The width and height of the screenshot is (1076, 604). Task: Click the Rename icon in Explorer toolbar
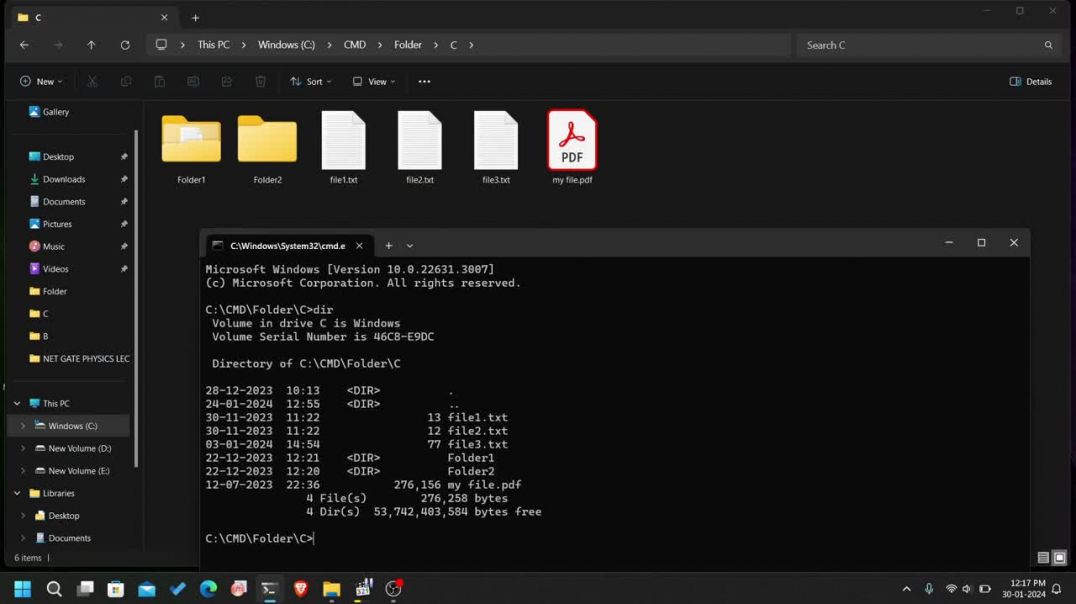pos(193,81)
